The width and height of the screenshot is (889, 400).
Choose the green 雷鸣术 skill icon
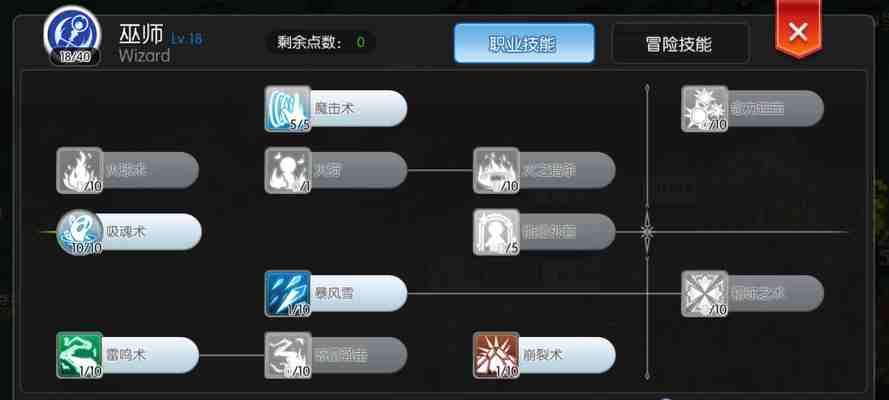tap(80, 355)
